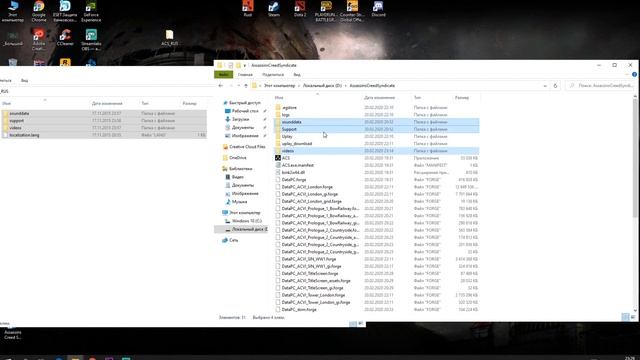Open the Поделиться ribbon tab
The width and height of the screenshot is (640, 360).
click(x=273, y=75)
